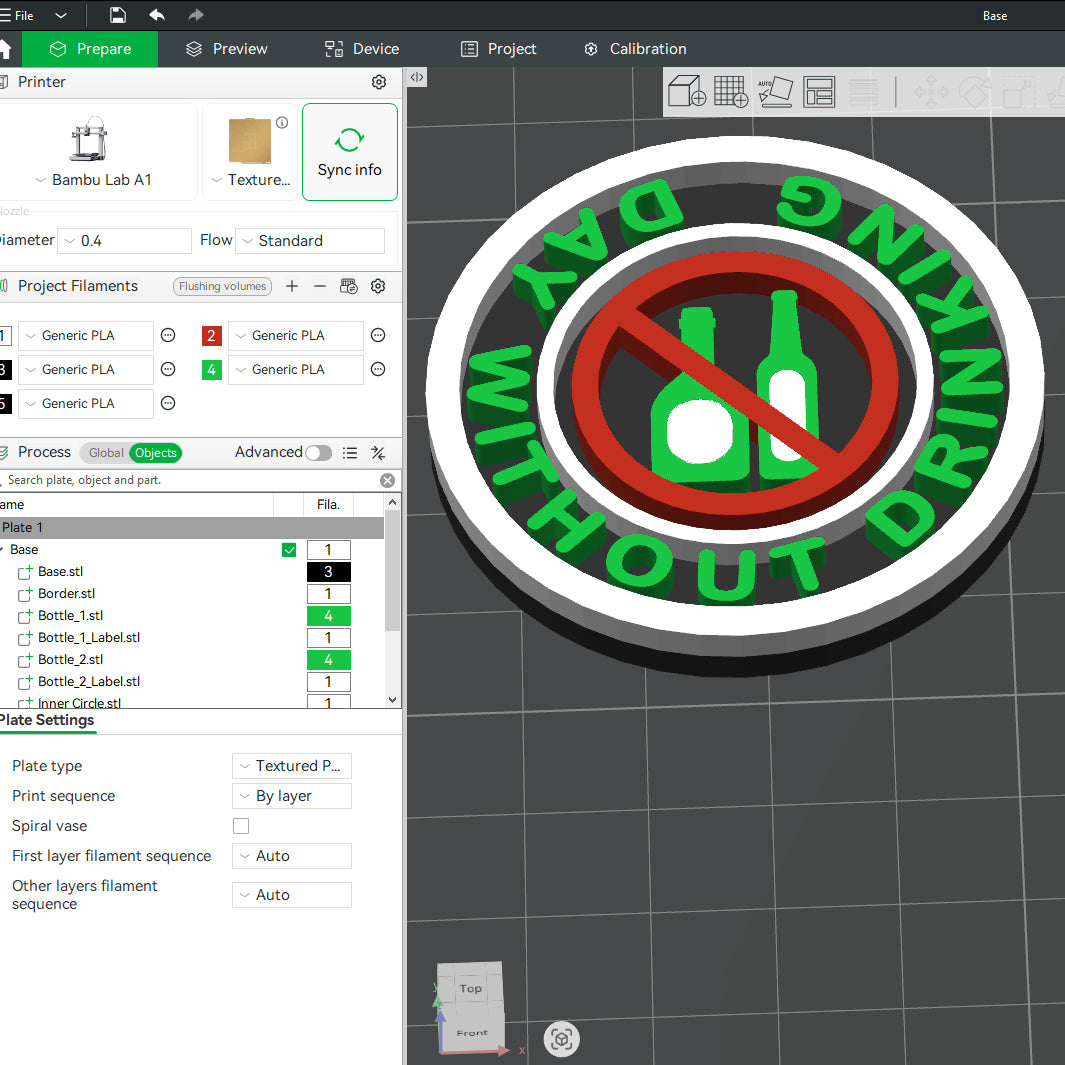The width and height of the screenshot is (1065, 1065).
Task: Open the Calibration tab
Action: pyautogui.click(x=635, y=49)
